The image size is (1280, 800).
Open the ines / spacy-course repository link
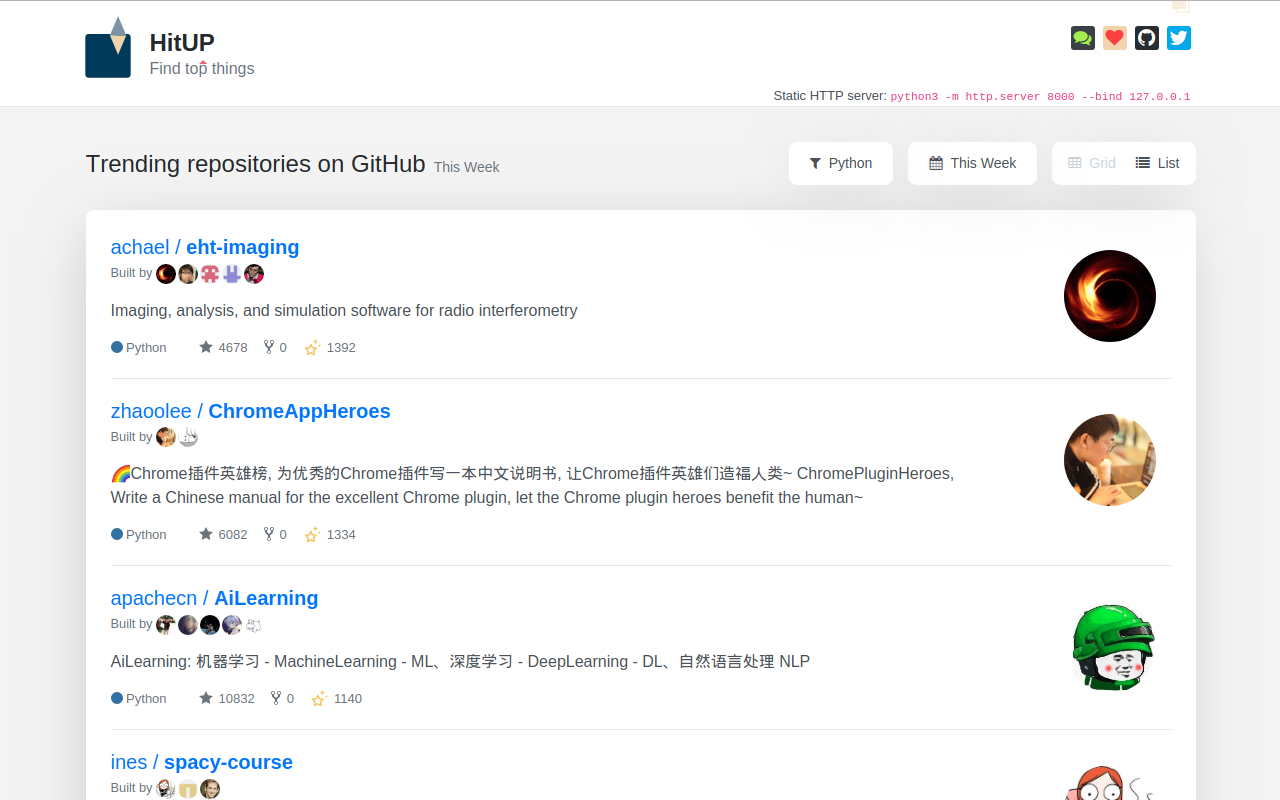(x=202, y=762)
